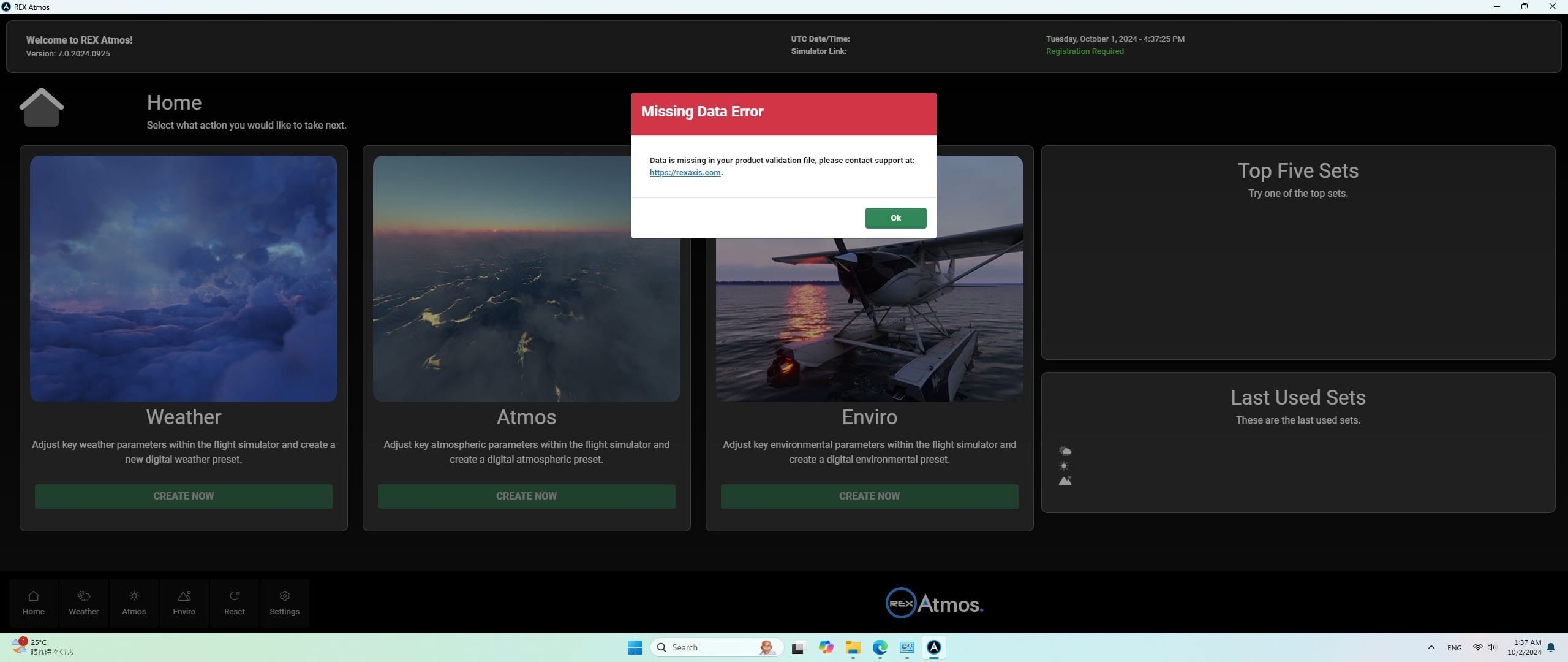This screenshot has width=1568, height=662.
Task: Select the Enviro seaplane image thumbnail
Action: 870,319
